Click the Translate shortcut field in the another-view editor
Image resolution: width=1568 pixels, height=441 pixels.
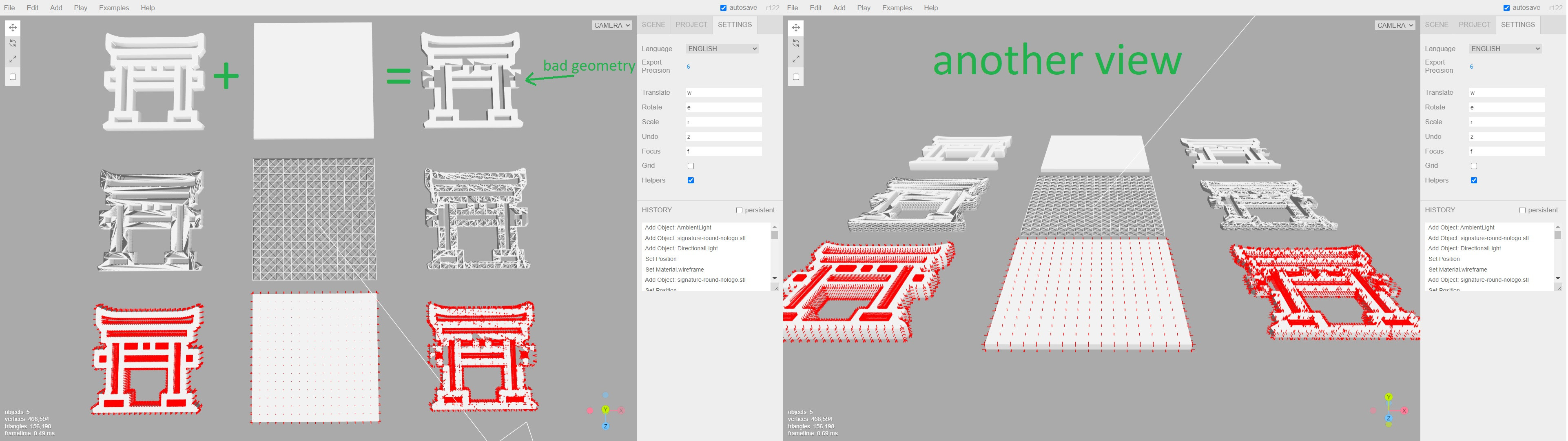point(1506,93)
